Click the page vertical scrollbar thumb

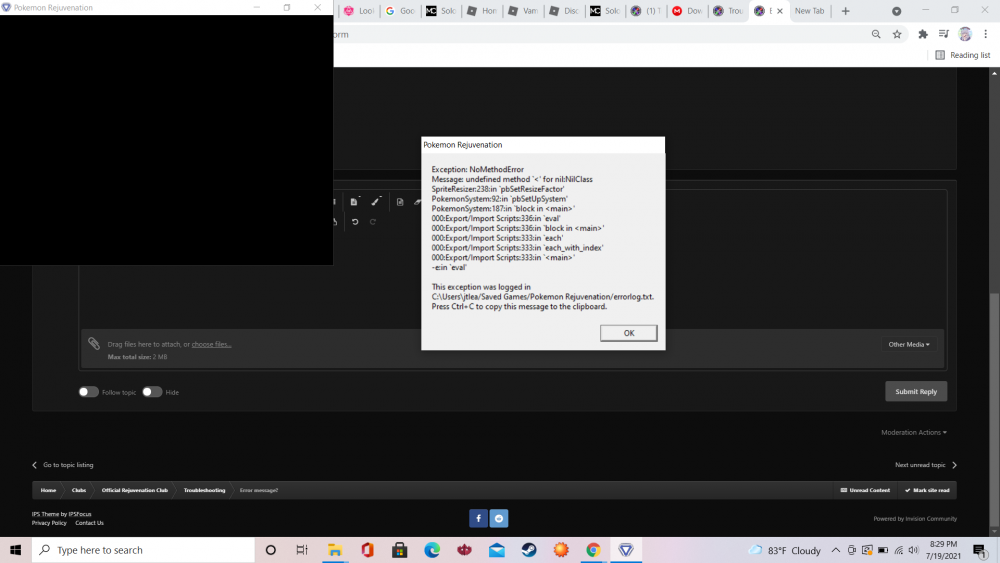[994, 408]
